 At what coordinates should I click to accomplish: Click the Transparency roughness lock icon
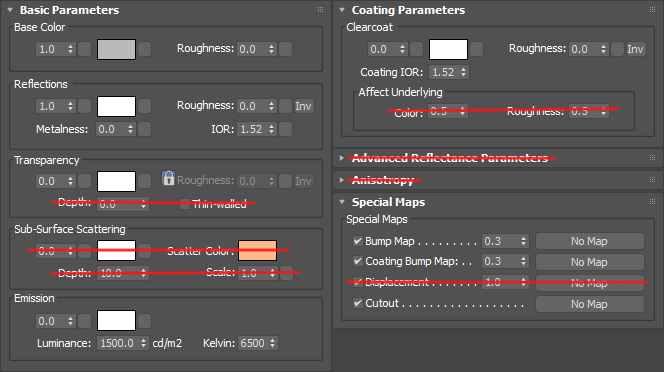168,178
